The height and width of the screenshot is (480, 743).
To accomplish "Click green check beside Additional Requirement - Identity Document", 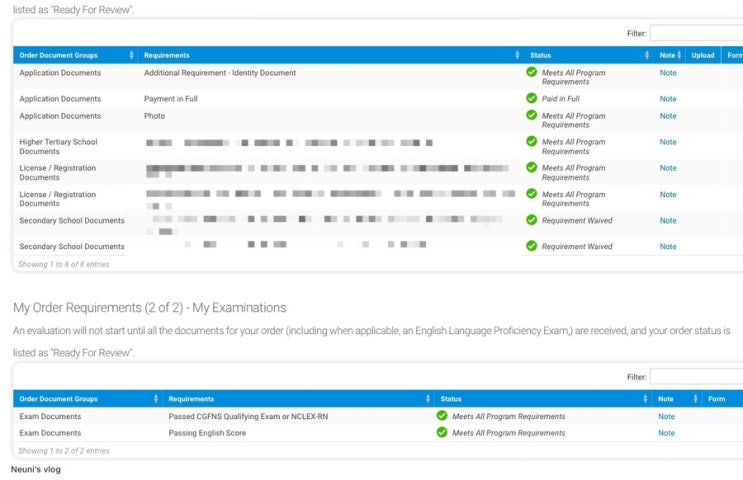I will [x=532, y=72].
